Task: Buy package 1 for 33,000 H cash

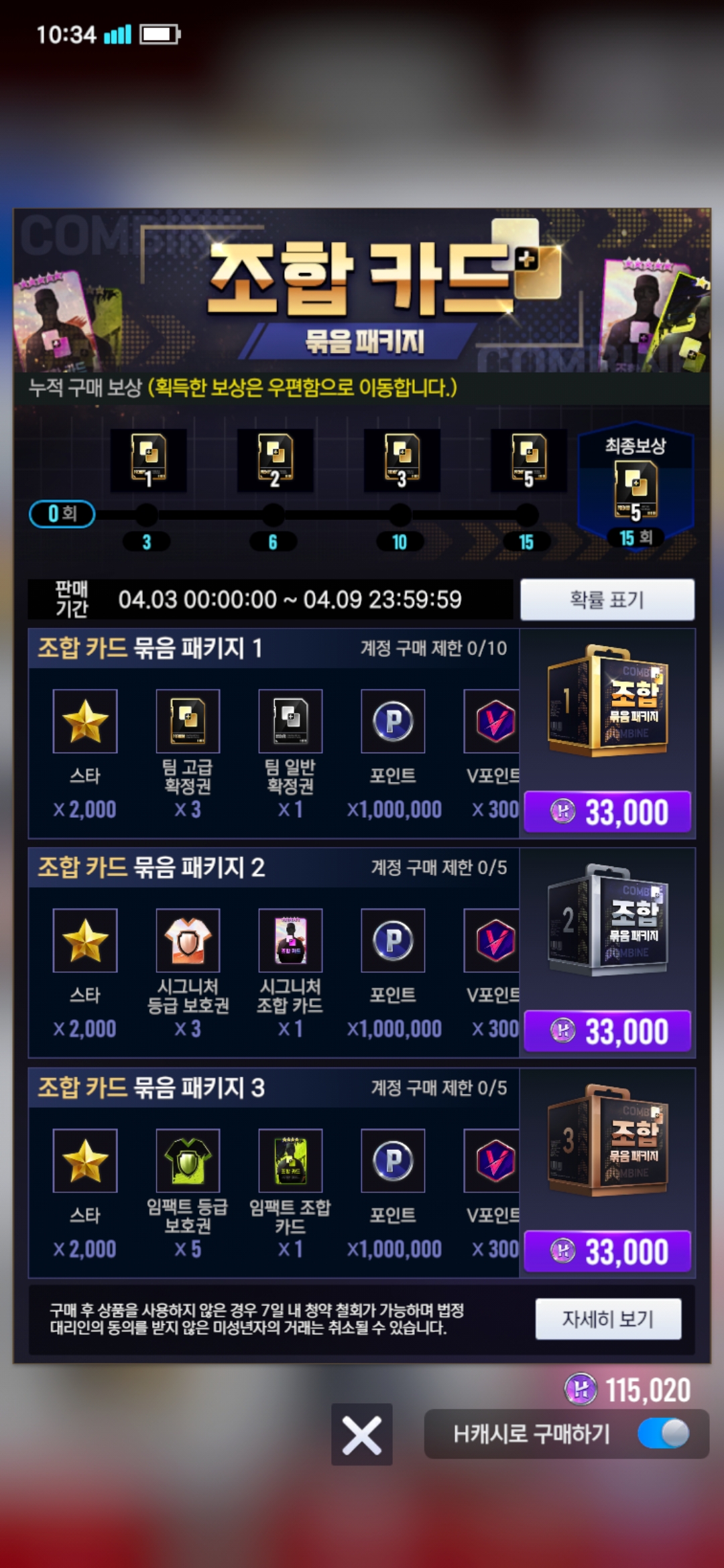Action: [x=607, y=811]
